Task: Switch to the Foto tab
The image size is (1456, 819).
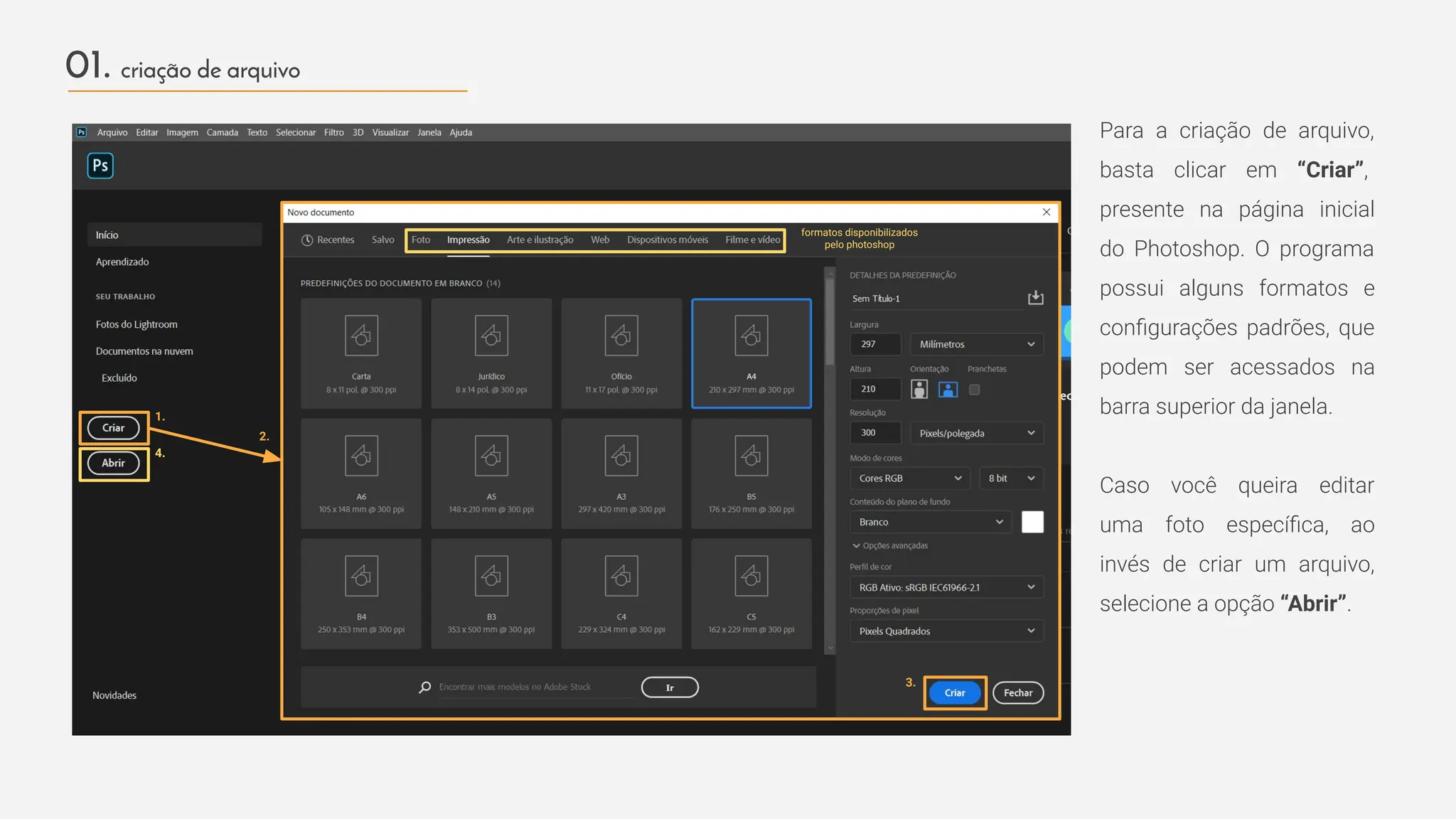Action: (x=421, y=240)
